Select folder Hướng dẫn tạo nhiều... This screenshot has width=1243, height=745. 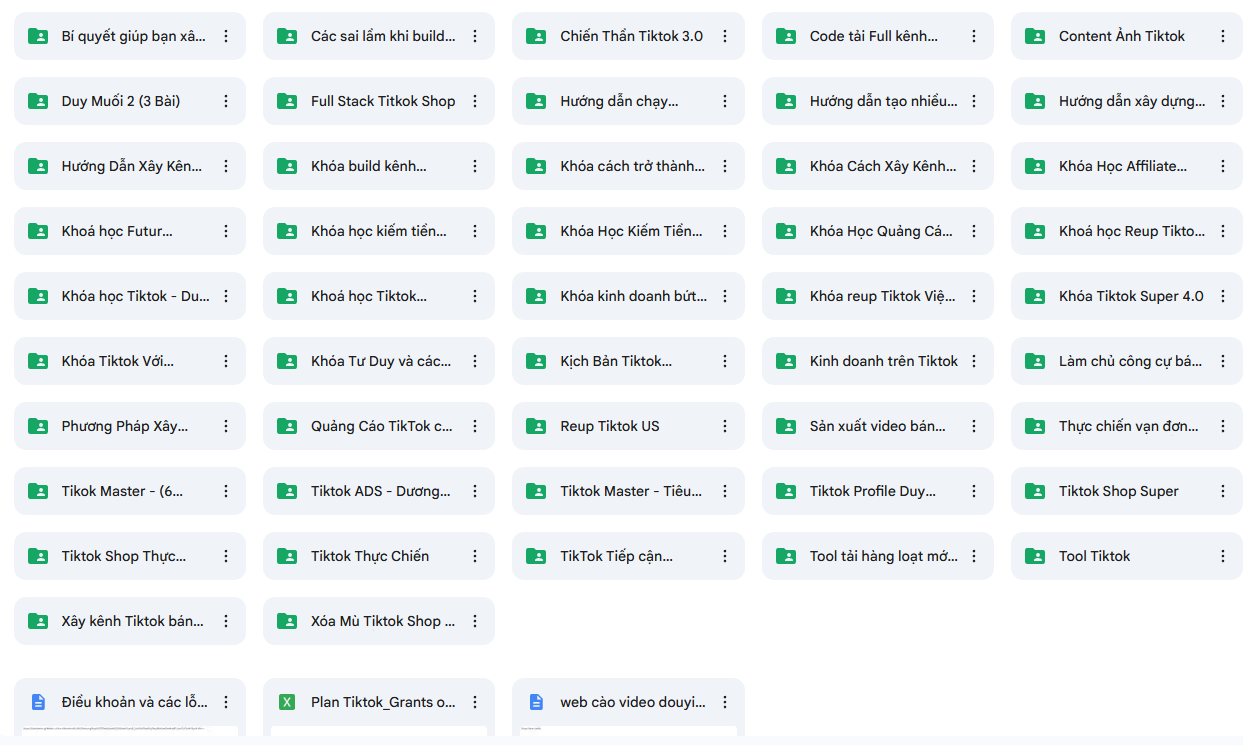coord(878,101)
